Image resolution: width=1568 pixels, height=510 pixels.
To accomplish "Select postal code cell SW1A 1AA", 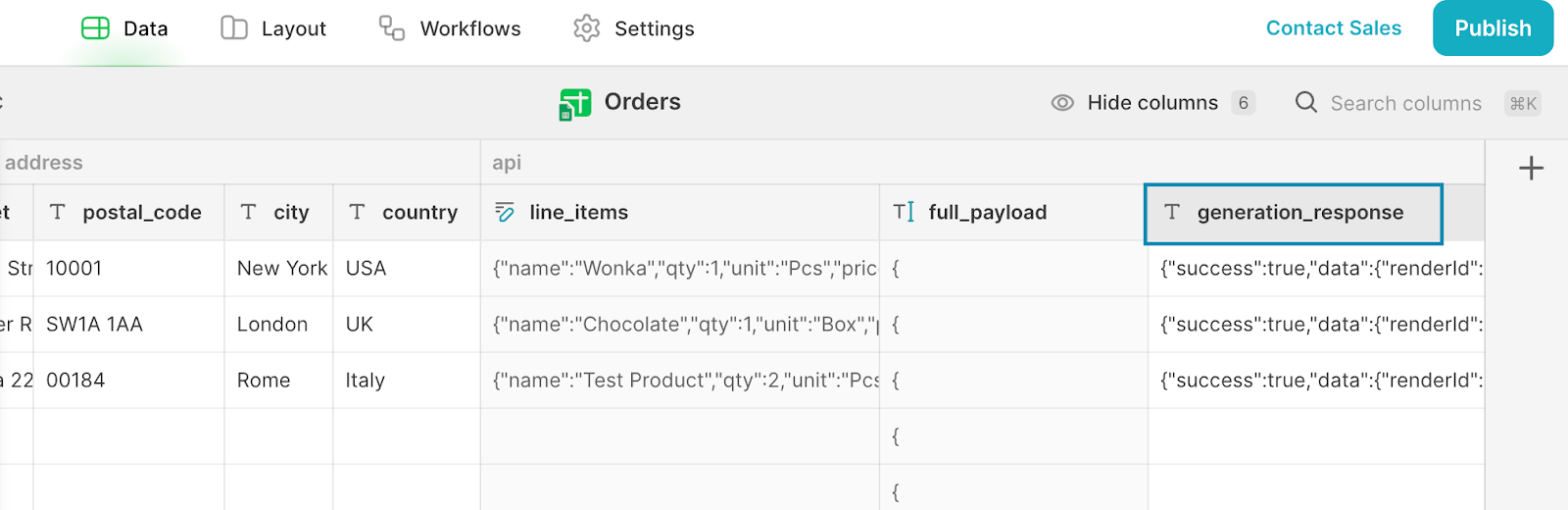I will point(129,325).
